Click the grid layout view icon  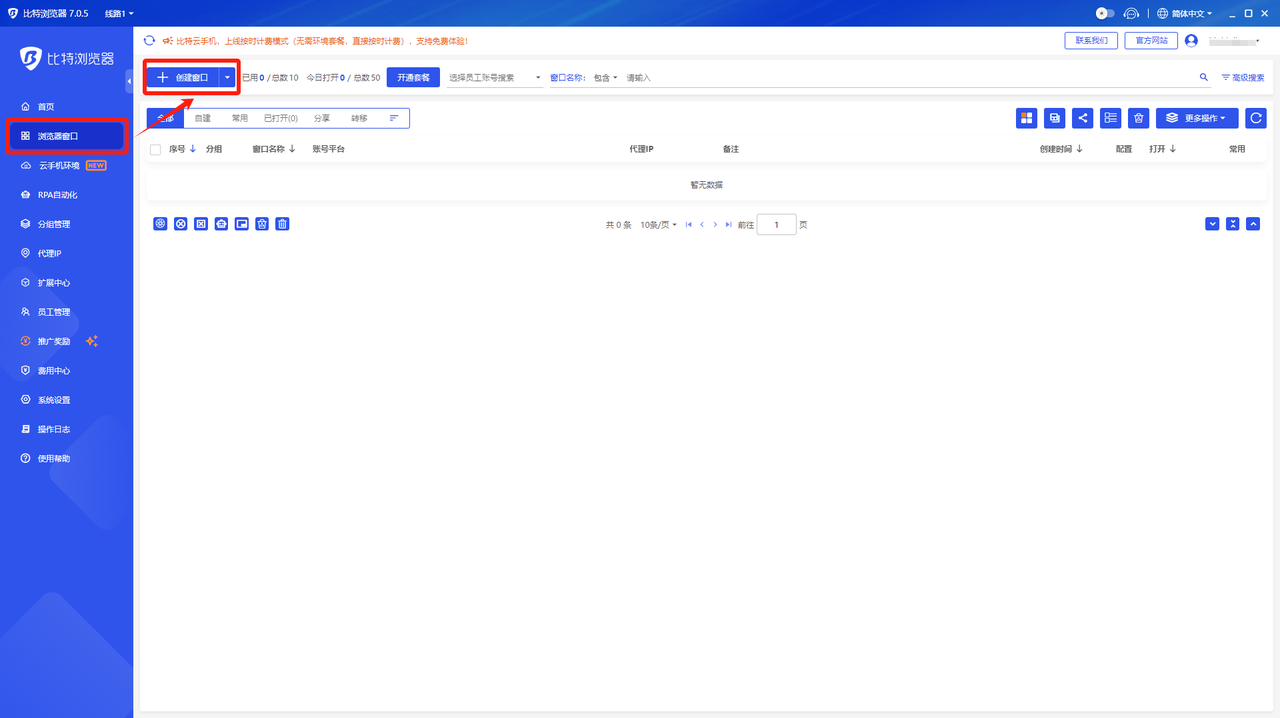1026,117
